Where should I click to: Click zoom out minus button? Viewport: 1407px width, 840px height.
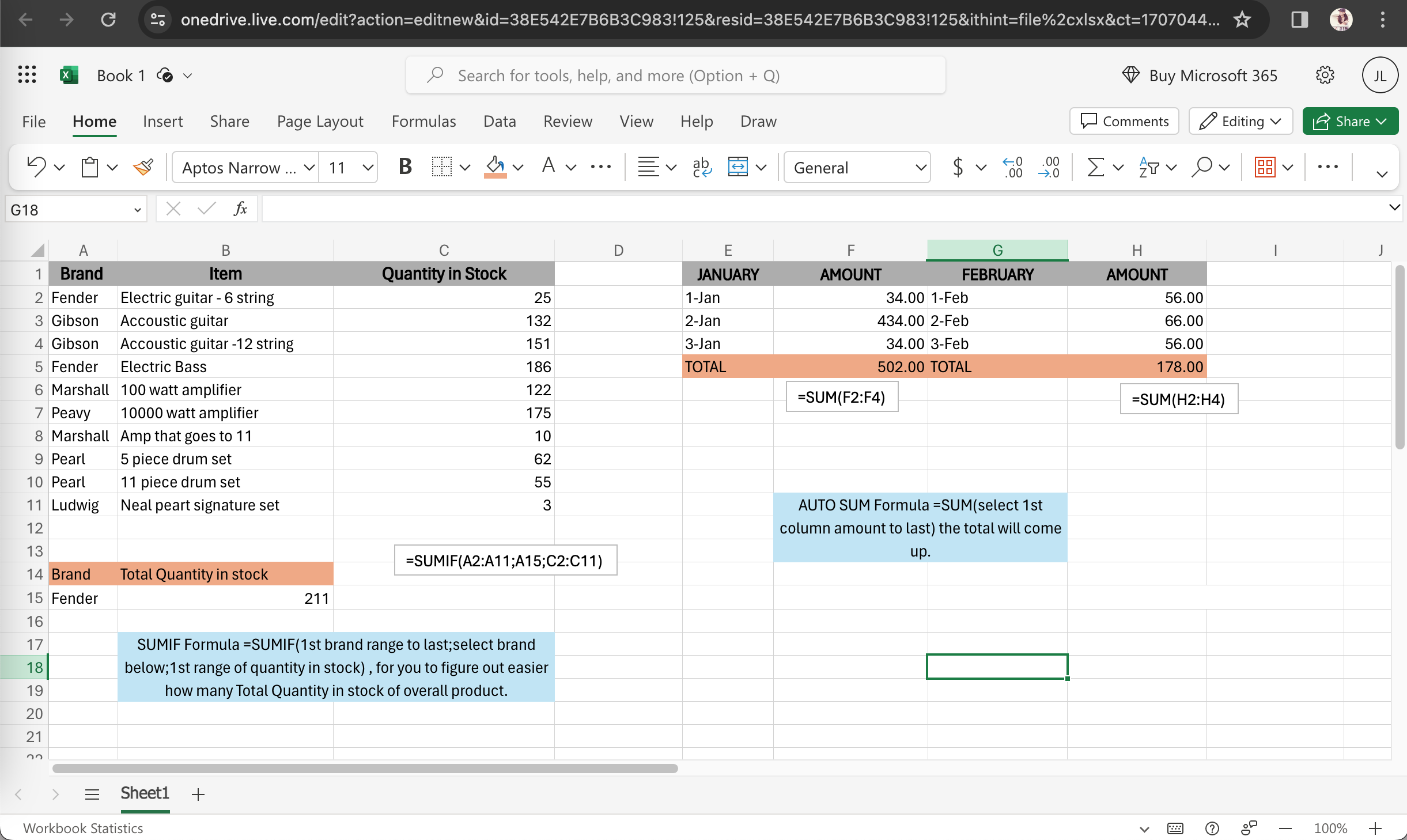(x=1285, y=828)
